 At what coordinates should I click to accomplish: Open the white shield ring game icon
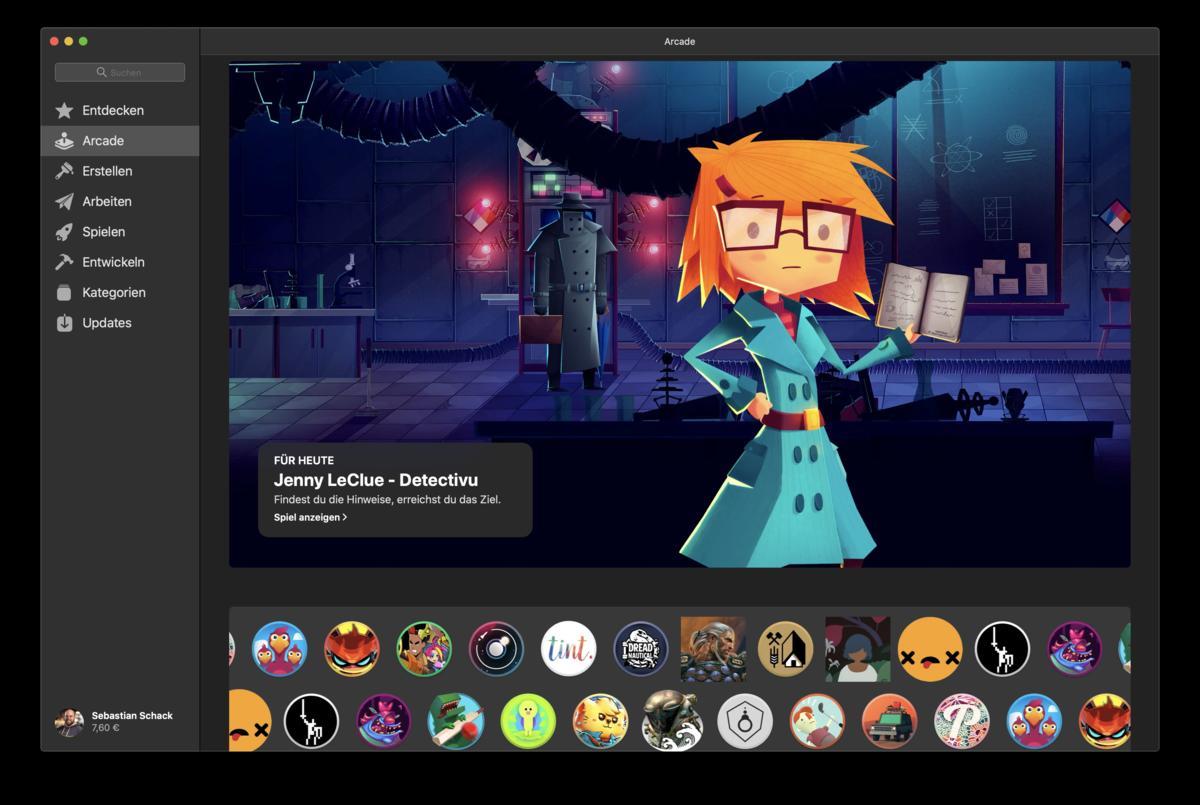coord(745,721)
